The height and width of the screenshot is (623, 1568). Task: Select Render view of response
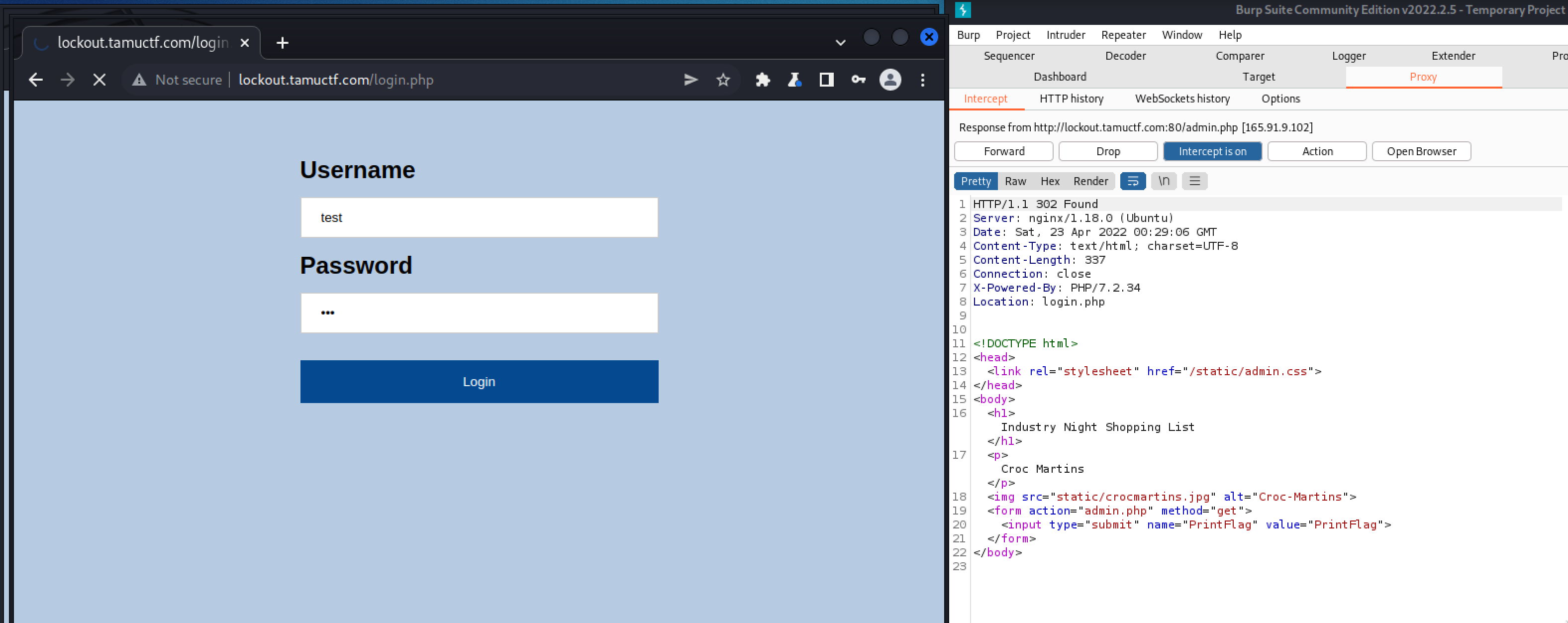[x=1090, y=181]
